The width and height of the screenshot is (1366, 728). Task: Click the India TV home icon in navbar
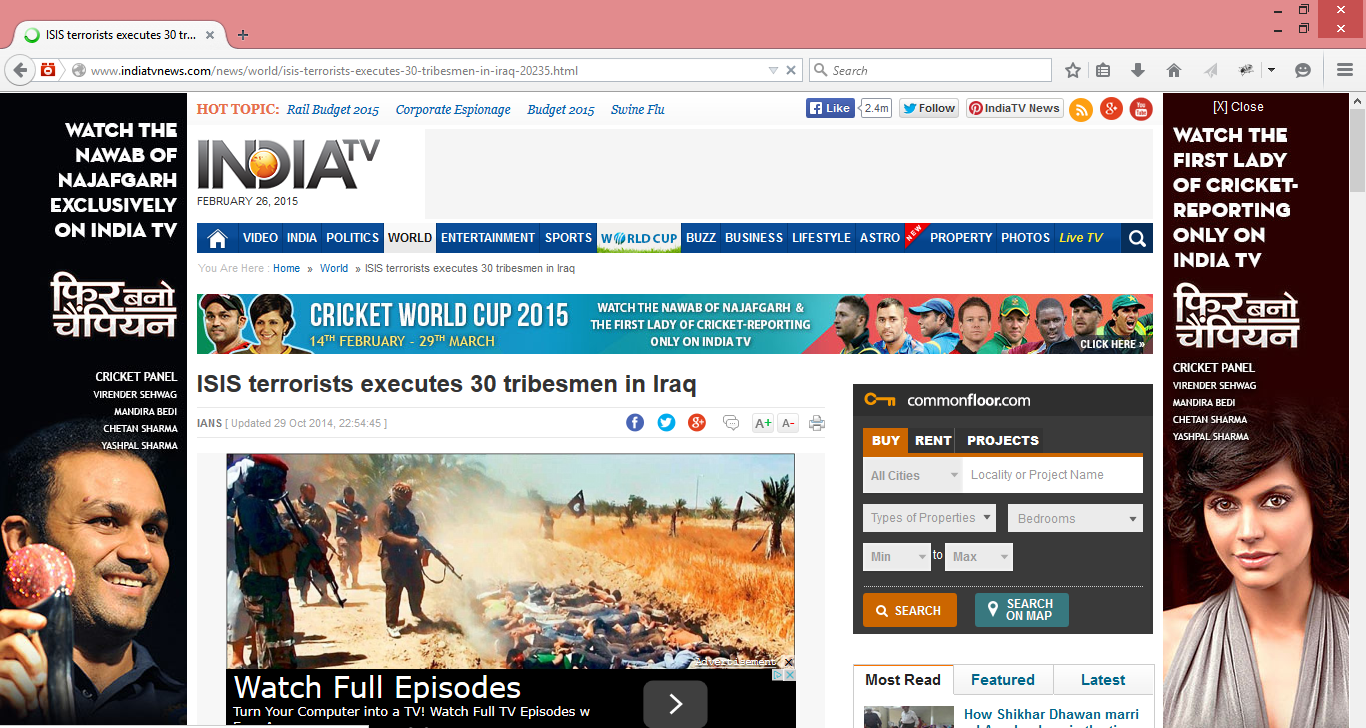tap(217, 238)
